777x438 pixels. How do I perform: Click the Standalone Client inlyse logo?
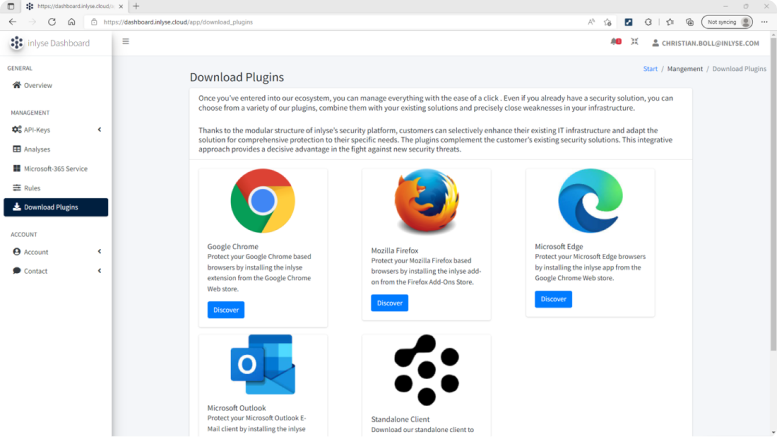click(x=427, y=370)
